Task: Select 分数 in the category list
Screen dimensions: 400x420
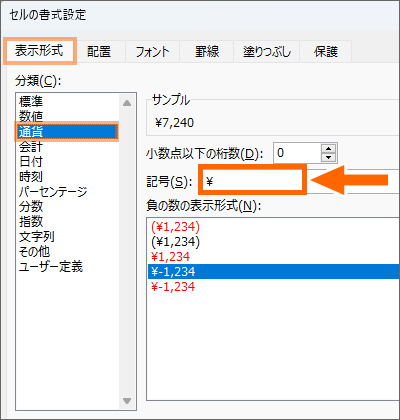Action: (x=68, y=207)
